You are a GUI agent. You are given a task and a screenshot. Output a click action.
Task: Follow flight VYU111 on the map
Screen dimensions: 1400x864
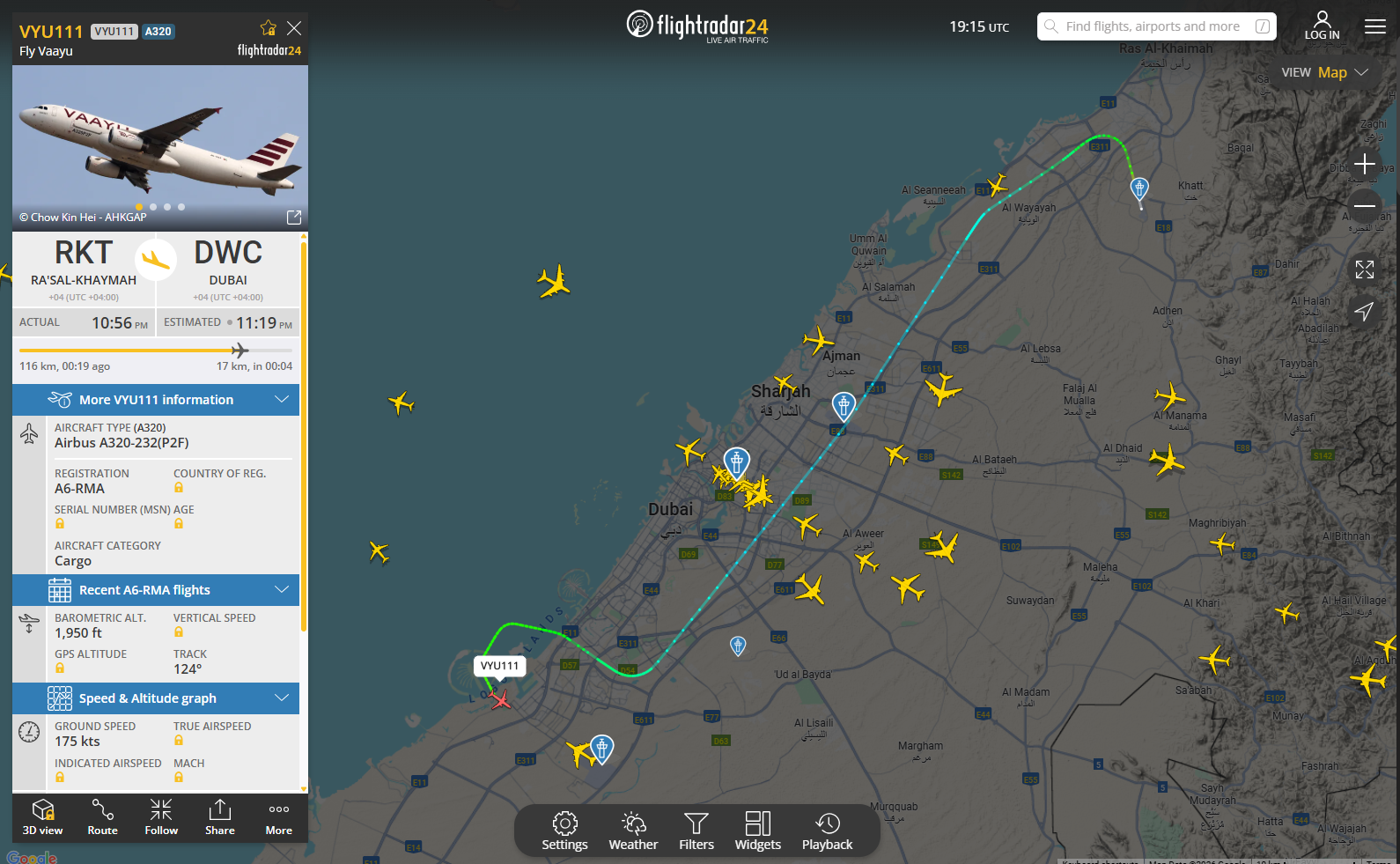tap(161, 817)
